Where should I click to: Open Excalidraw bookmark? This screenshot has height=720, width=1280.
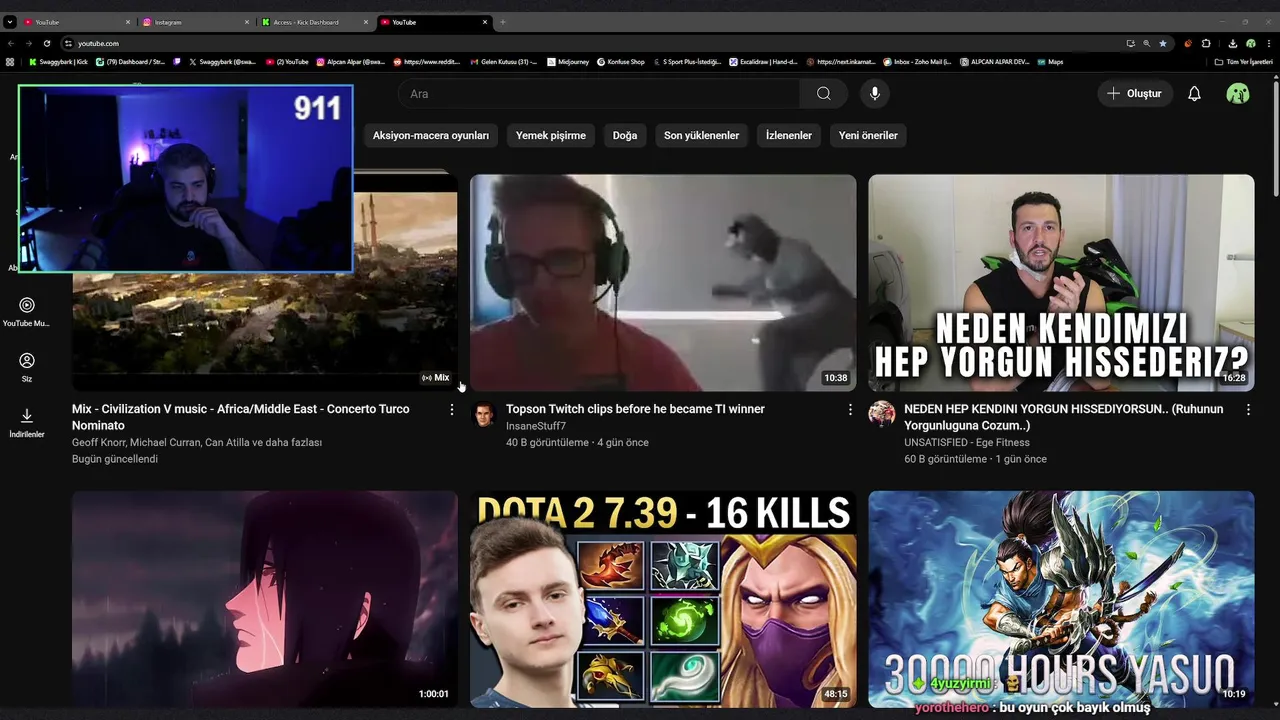(763, 62)
